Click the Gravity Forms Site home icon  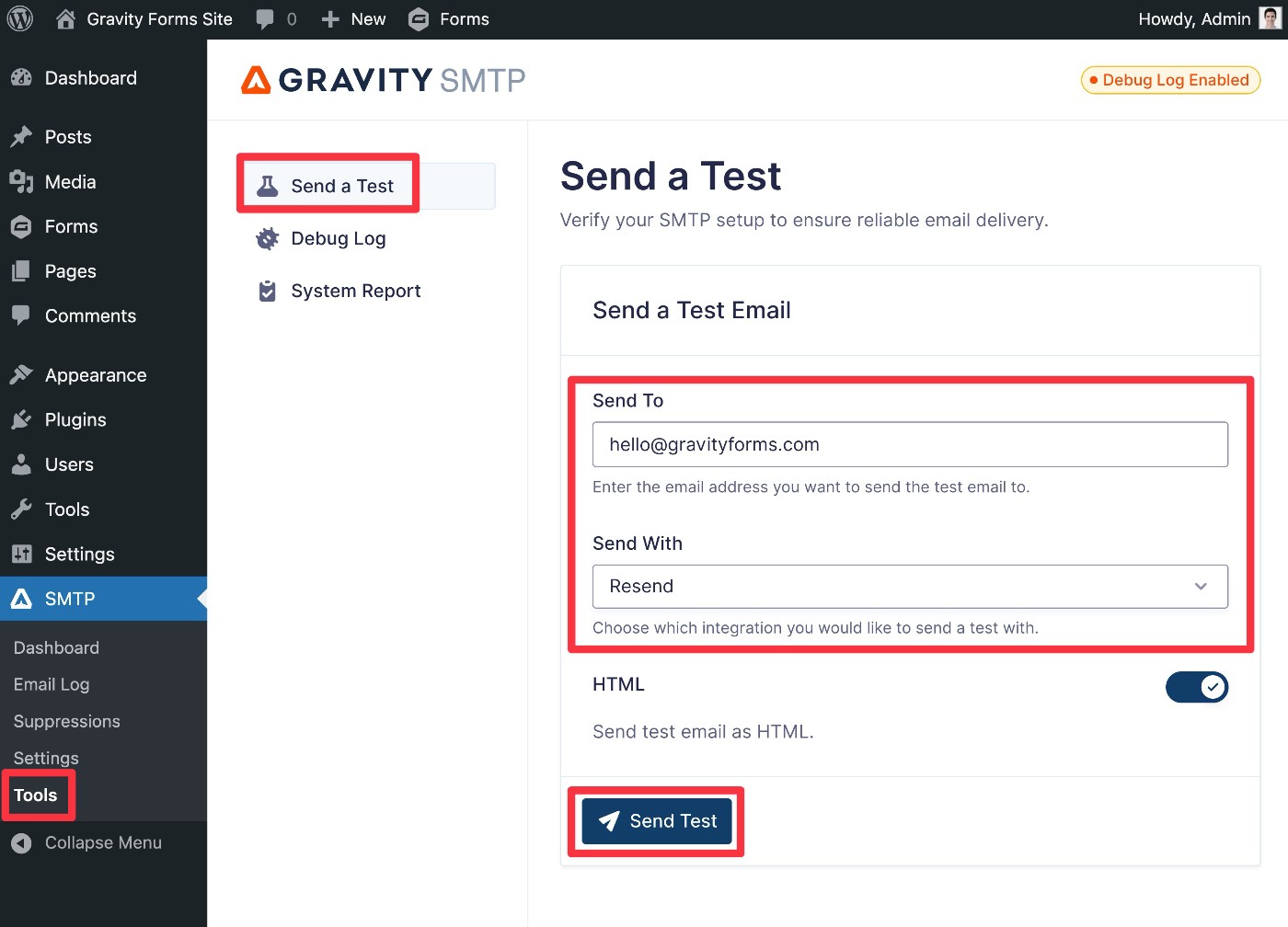point(65,19)
